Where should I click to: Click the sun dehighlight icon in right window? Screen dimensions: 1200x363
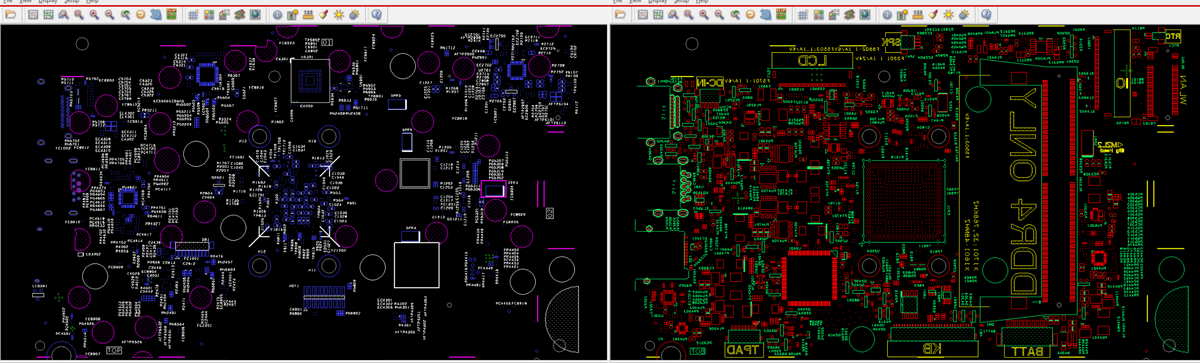pyautogui.click(x=949, y=14)
